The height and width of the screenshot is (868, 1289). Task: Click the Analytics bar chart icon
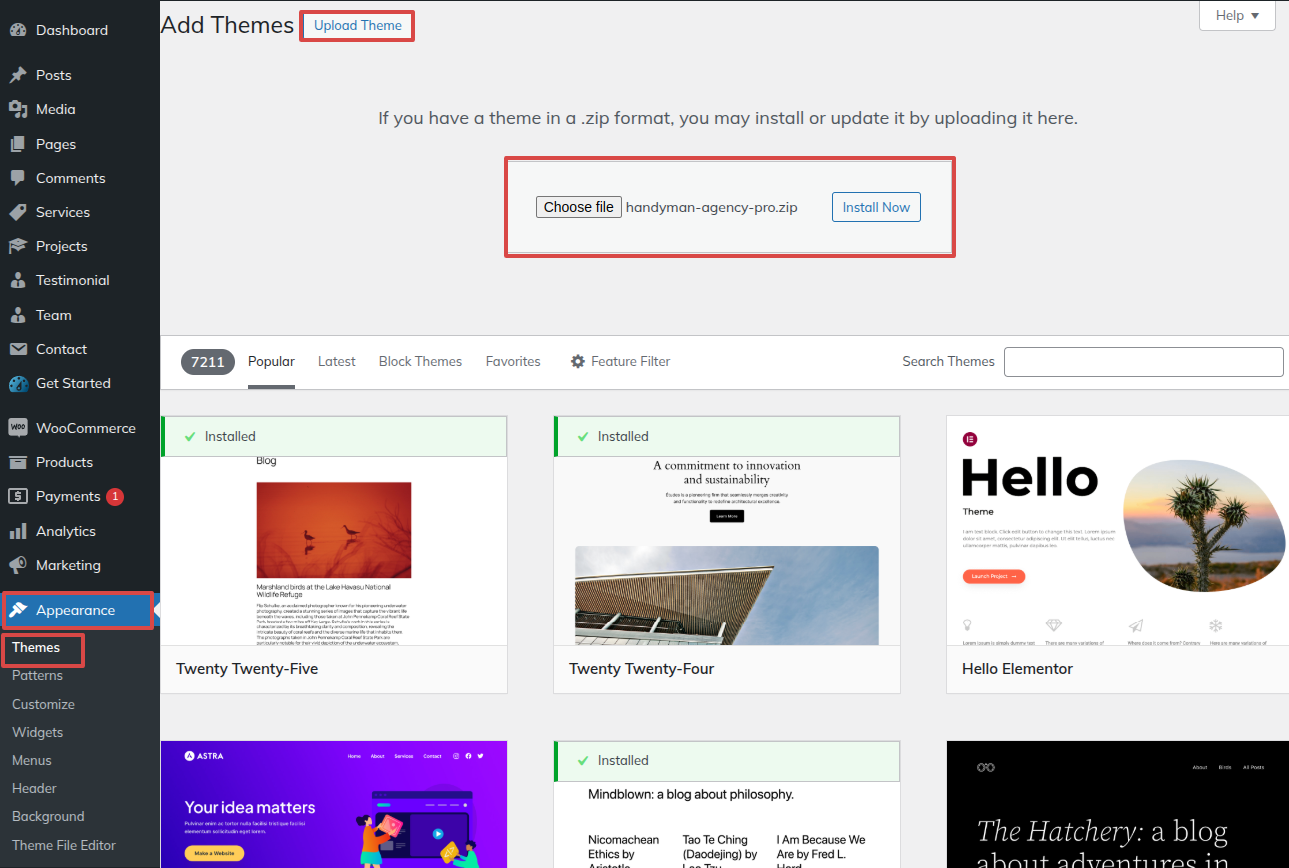click(18, 531)
